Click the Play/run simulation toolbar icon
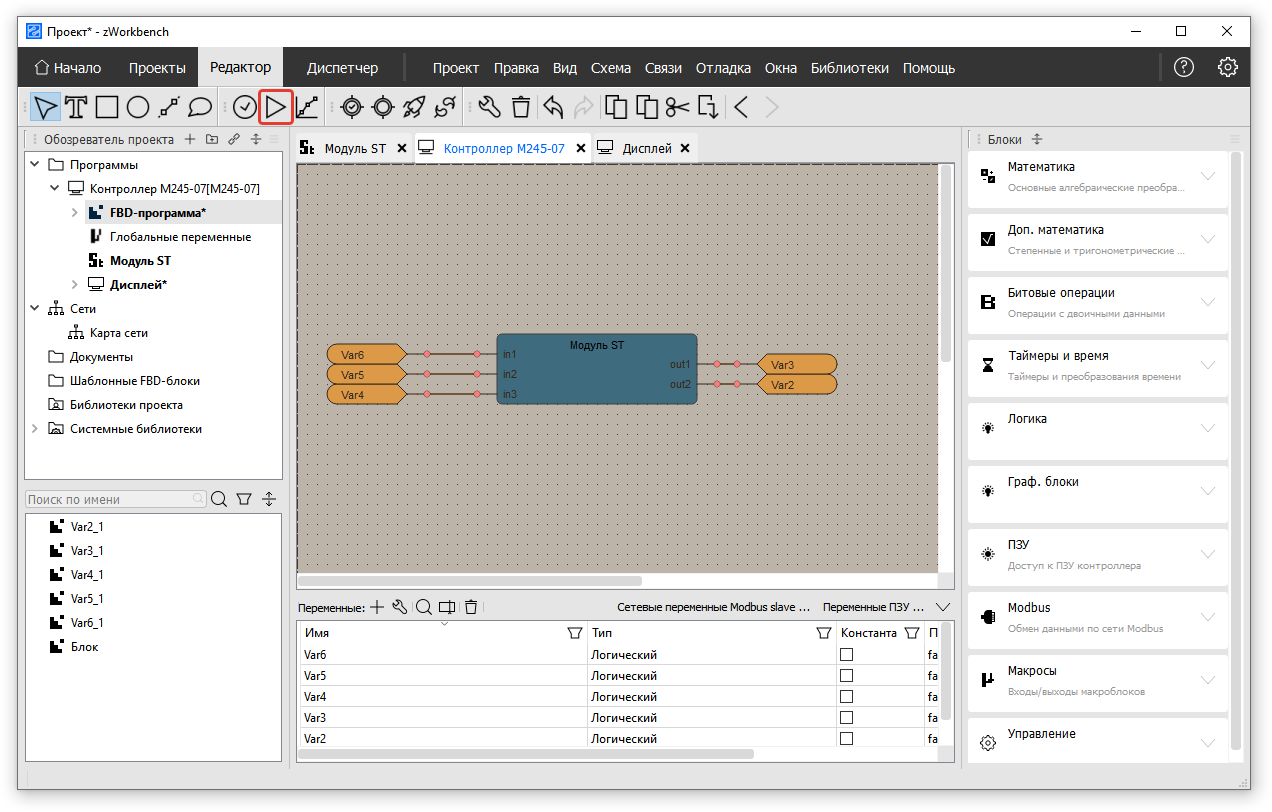Viewport: 1272px width, 812px height. tap(276, 107)
